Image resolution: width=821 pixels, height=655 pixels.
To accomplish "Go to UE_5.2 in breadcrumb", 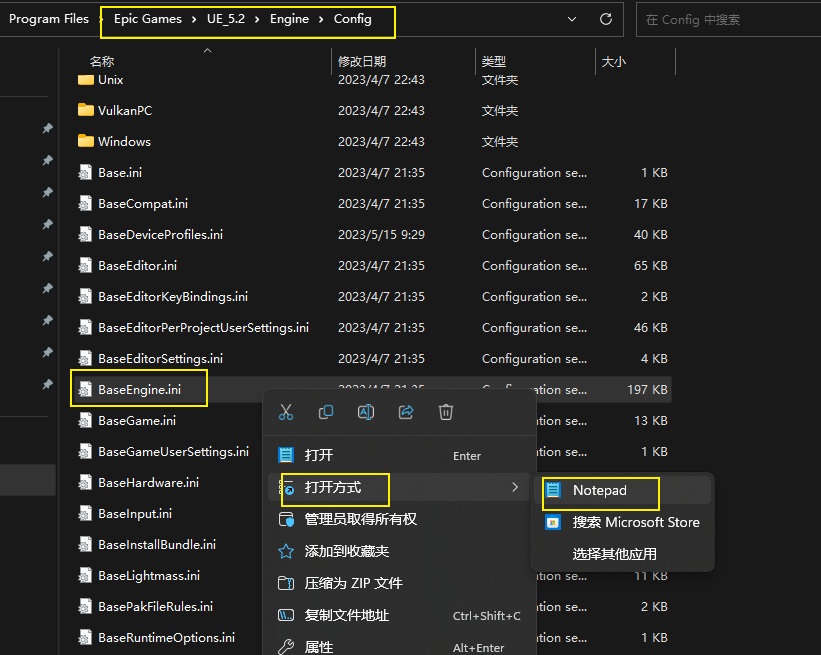I will point(226,19).
